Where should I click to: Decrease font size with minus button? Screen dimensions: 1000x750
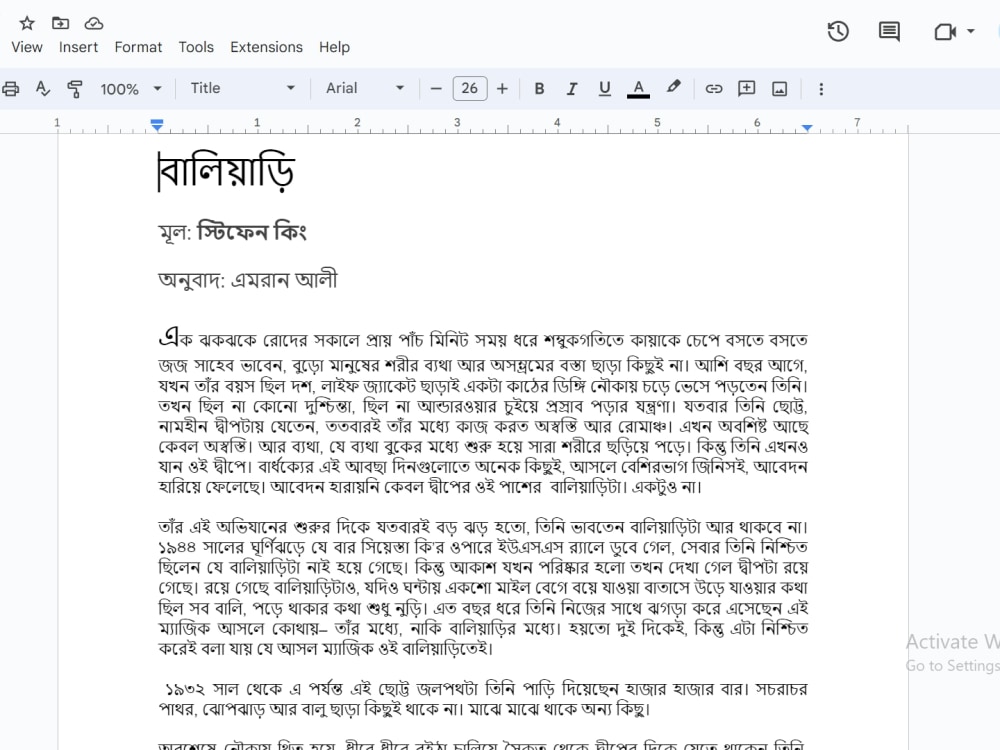pyautogui.click(x=436, y=89)
